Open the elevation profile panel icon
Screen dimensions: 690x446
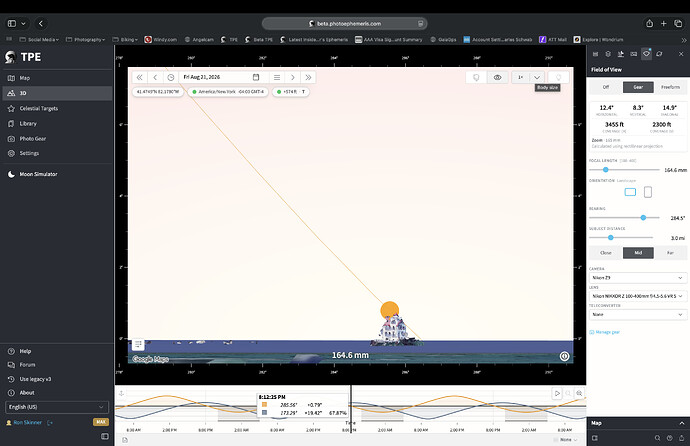pyautogui.click(x=620, y=54)
